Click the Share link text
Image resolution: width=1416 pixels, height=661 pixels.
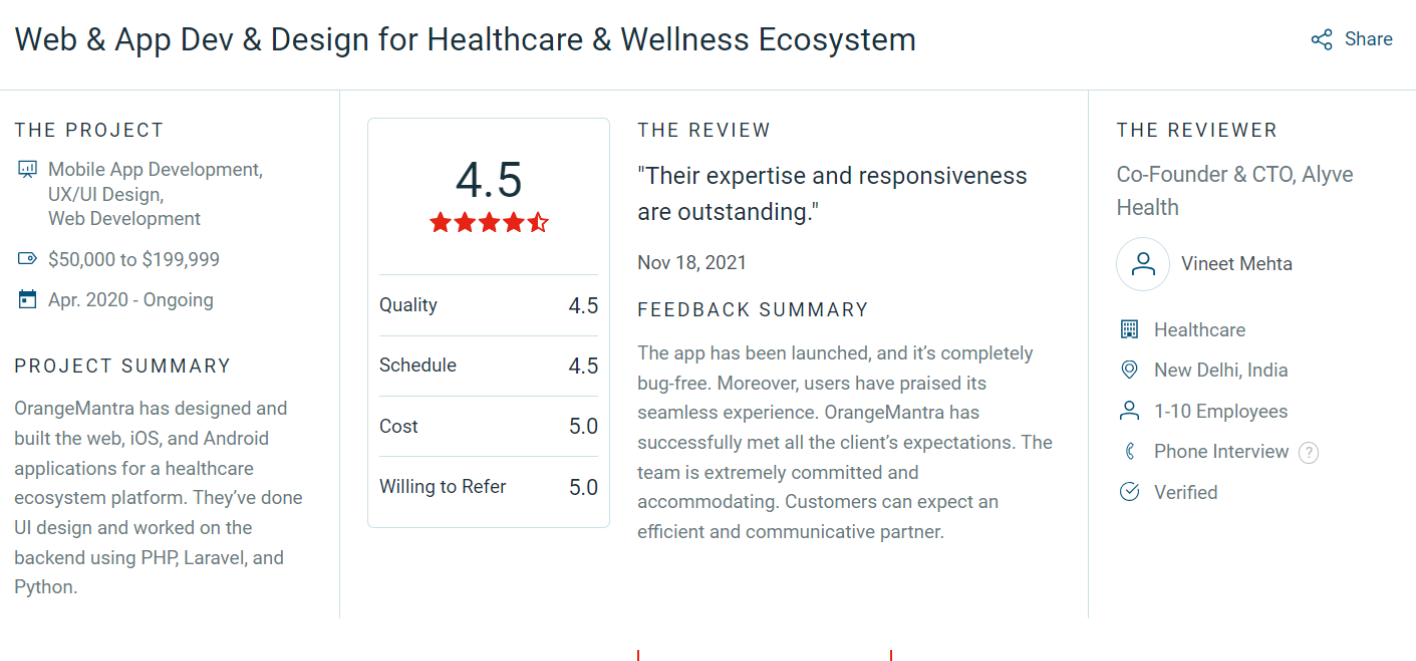pyautogui.click(x=1368, y=39)
